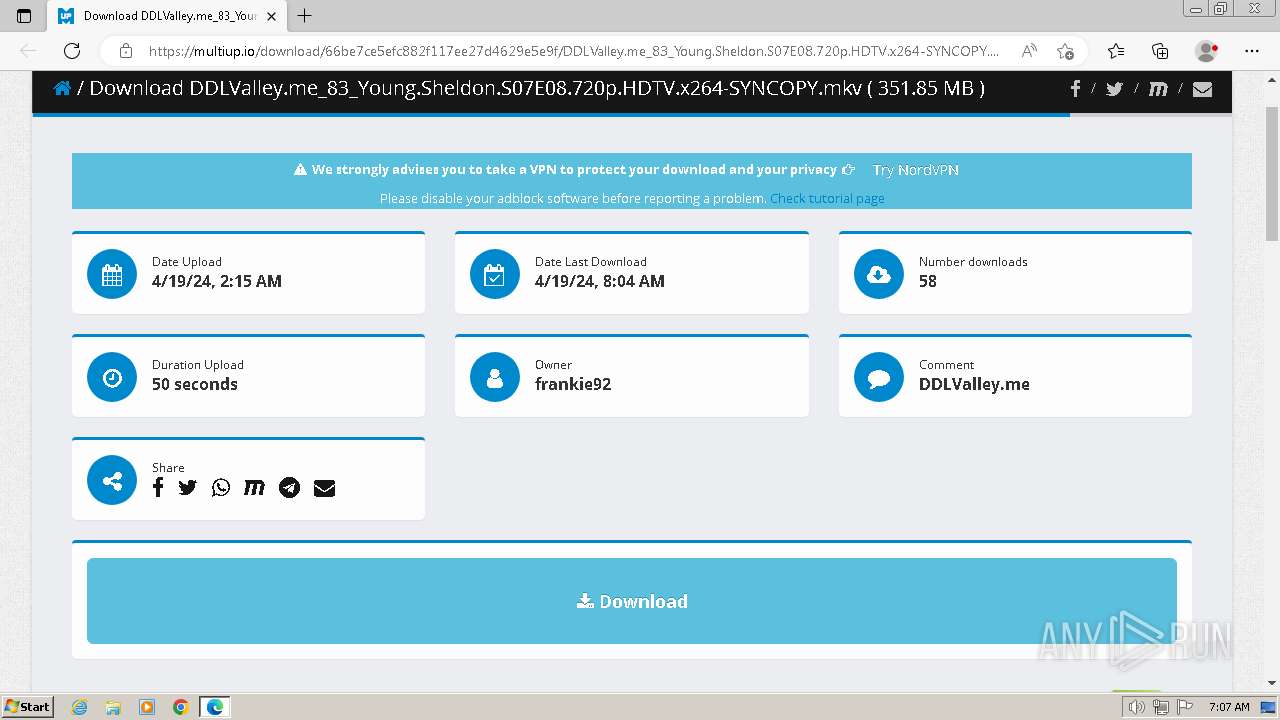View site information lock icon

[x=126, y=51]
